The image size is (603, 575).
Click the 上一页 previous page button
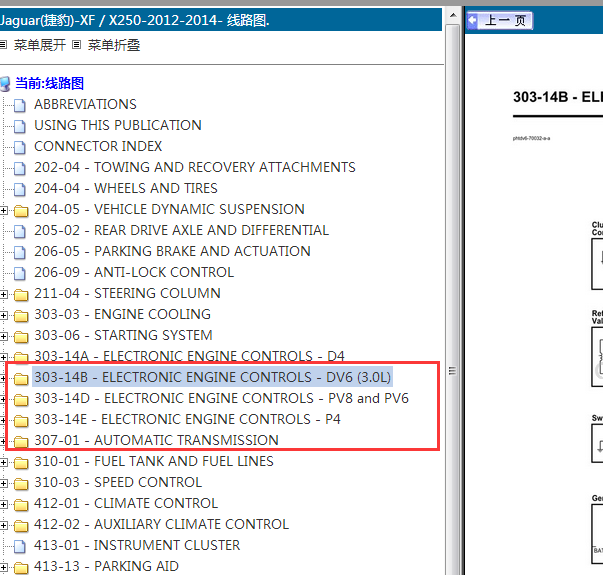pos(500,20)
